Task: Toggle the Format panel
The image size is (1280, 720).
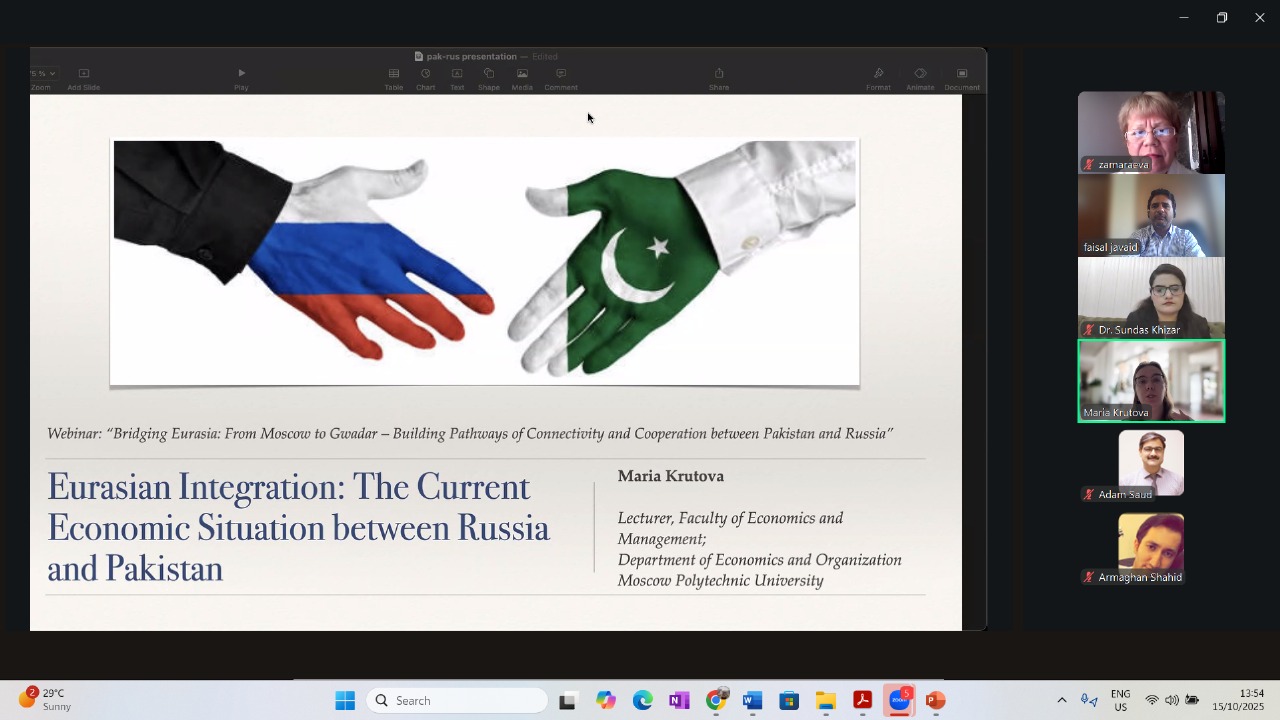Action: click(878, 74)
